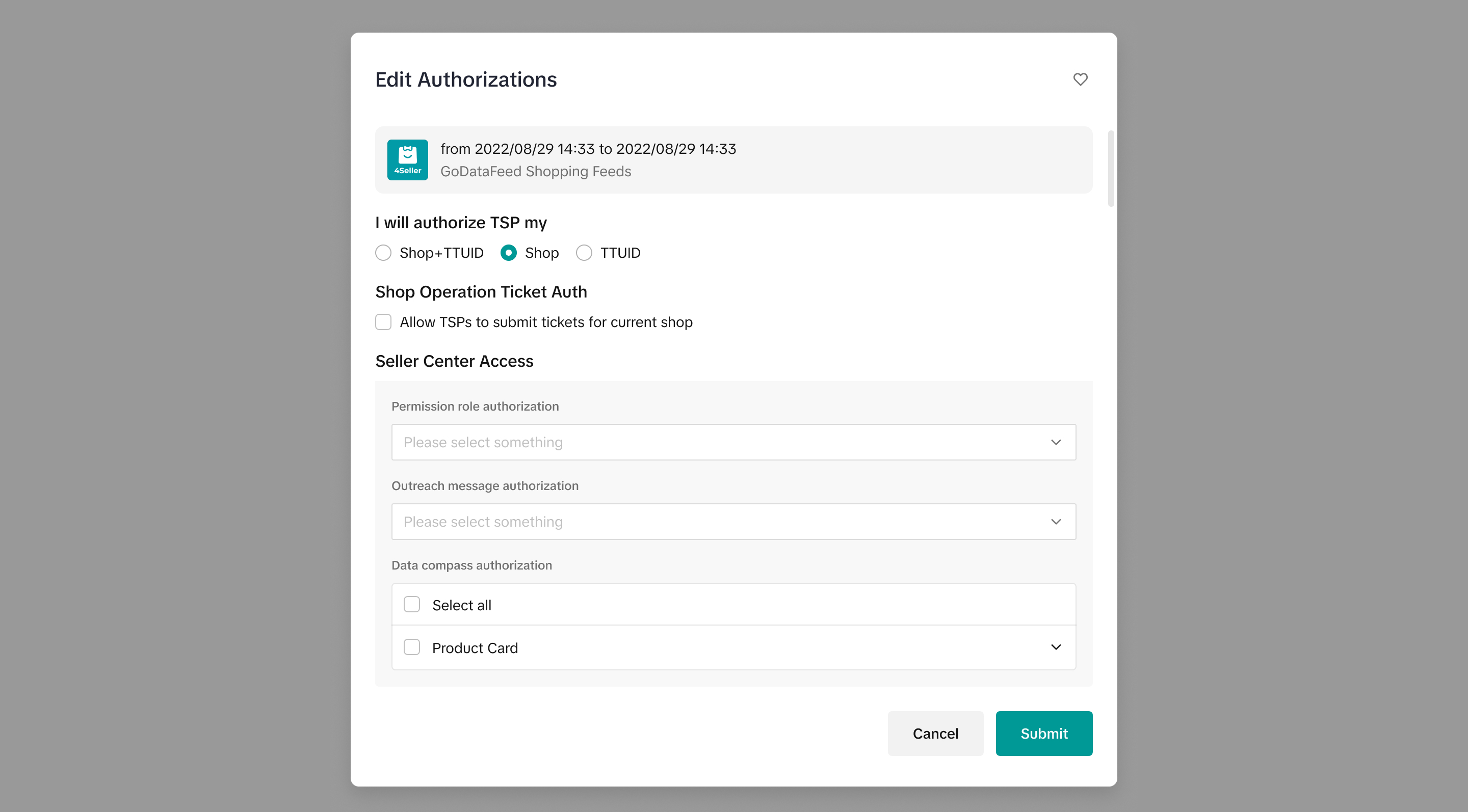Image resolution: width=1468 pixels, height=812 pixels.
Task: Click the heart icon in dialog header
Action: coord(1080,79)
